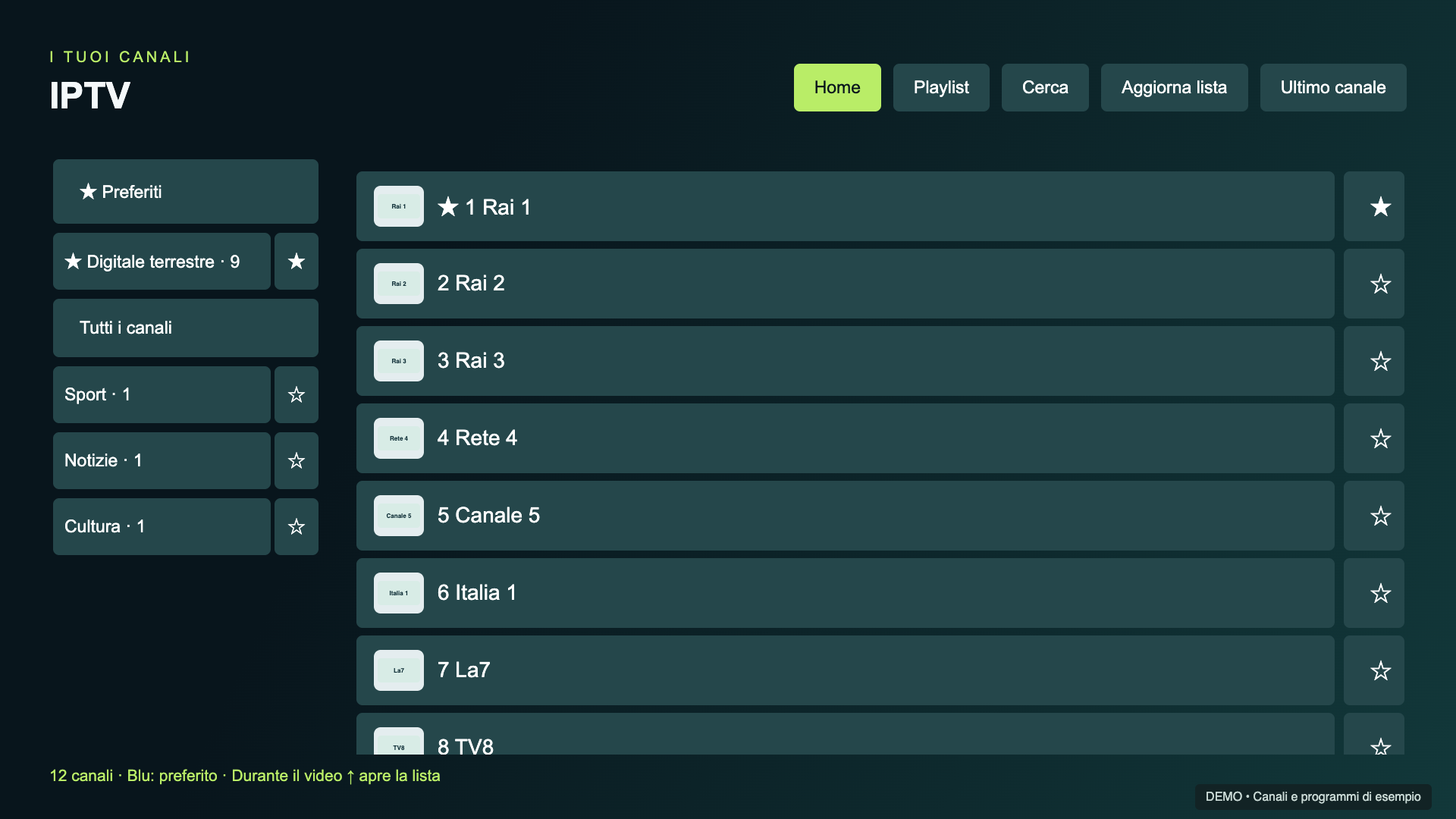Star the Cultura category
This screenshot has width=1456, height=819.
pyautogui.click(x=297, y=526)
